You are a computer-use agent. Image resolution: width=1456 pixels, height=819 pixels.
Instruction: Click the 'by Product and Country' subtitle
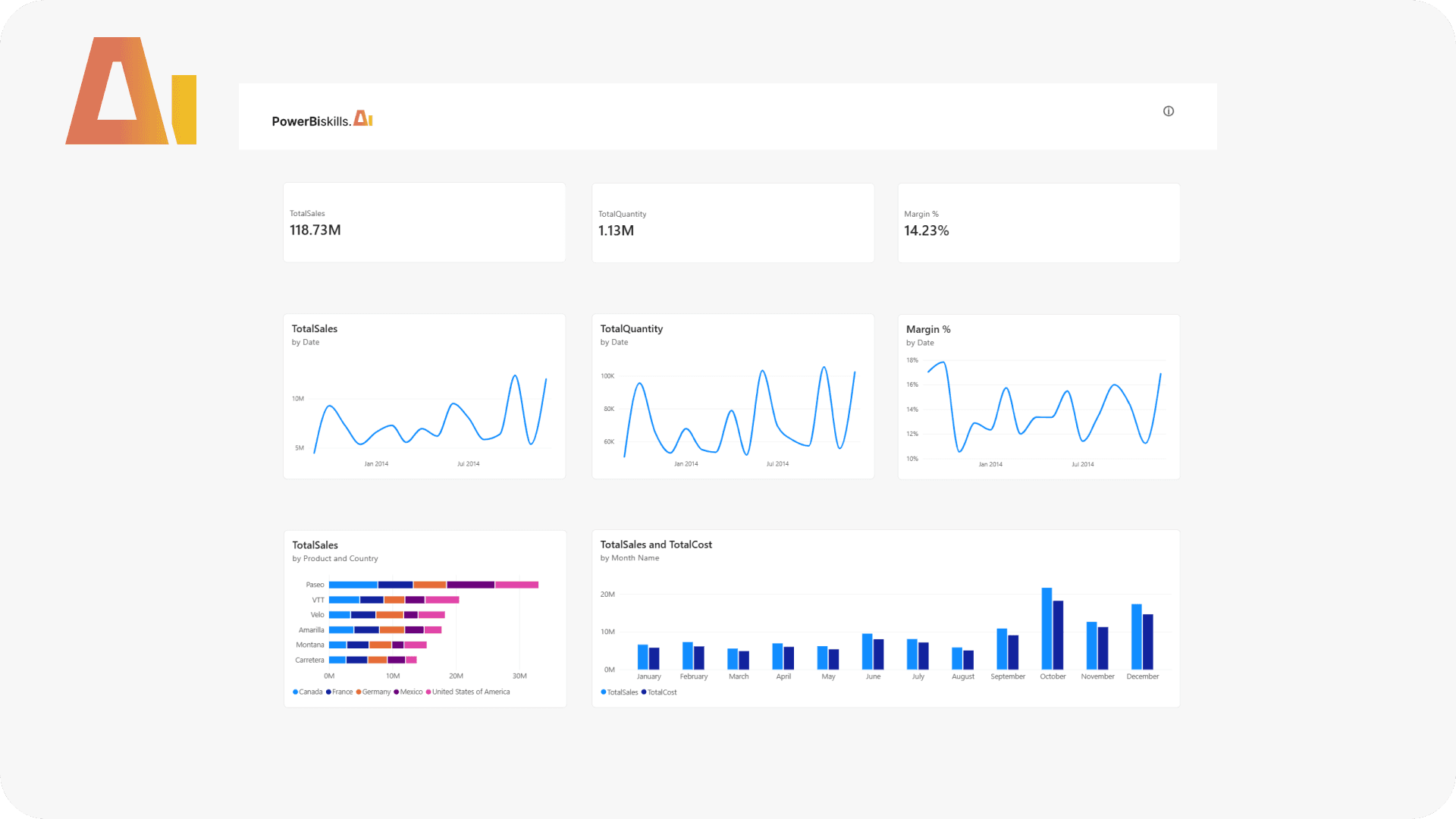pyautogui.click(x=335, y=559)
